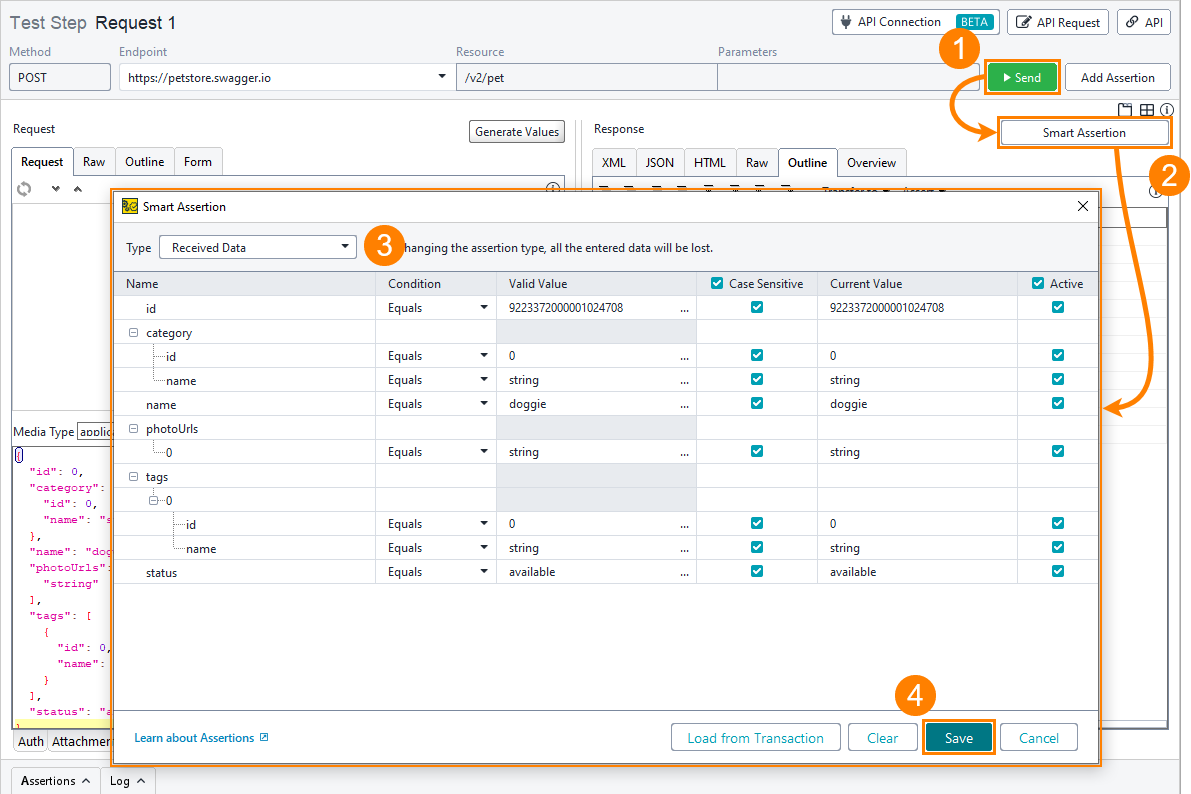Toggle the Active header checkbox

(1038, 283)
